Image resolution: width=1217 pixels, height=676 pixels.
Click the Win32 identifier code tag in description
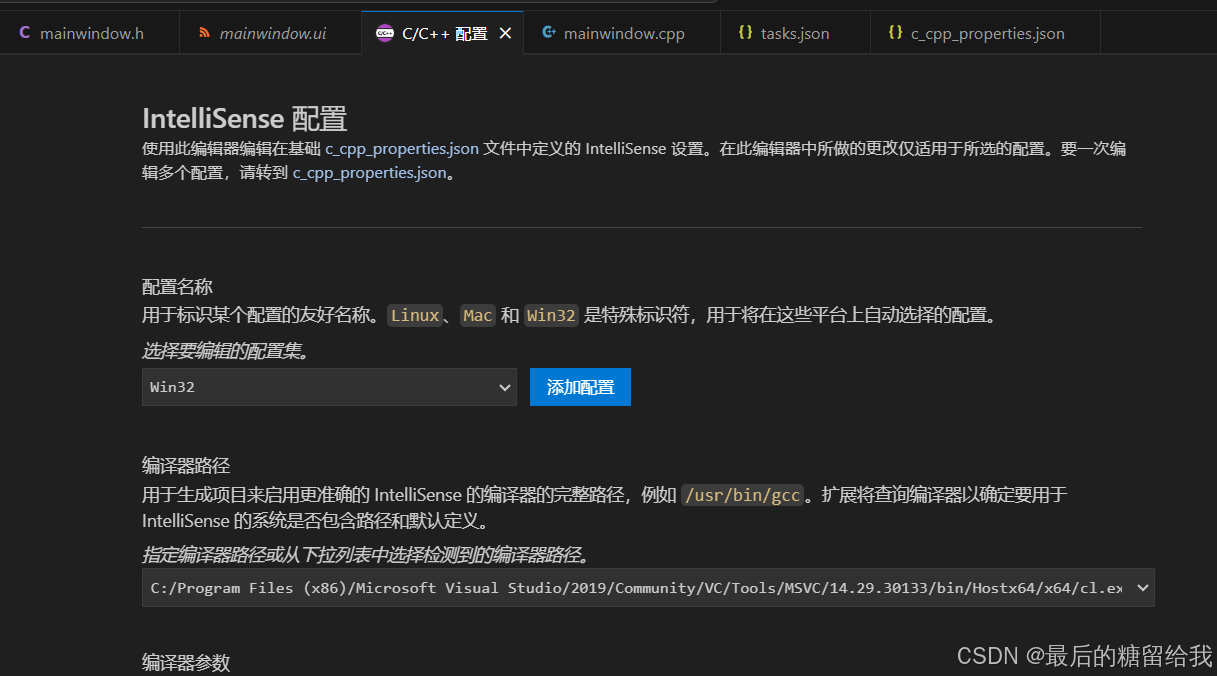tap(551, 316)
